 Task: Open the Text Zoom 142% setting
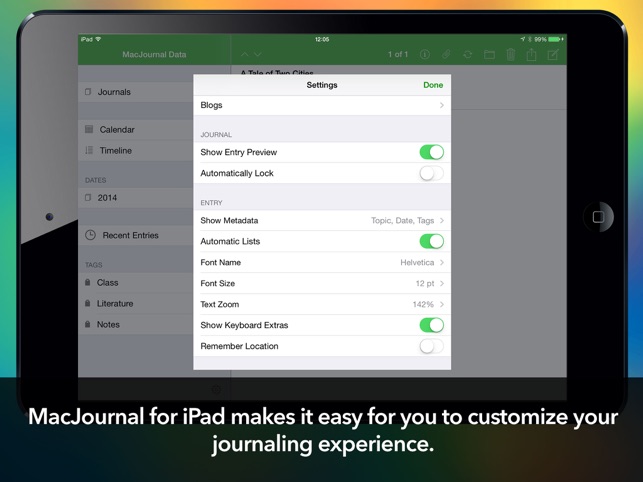pos(322,304)
